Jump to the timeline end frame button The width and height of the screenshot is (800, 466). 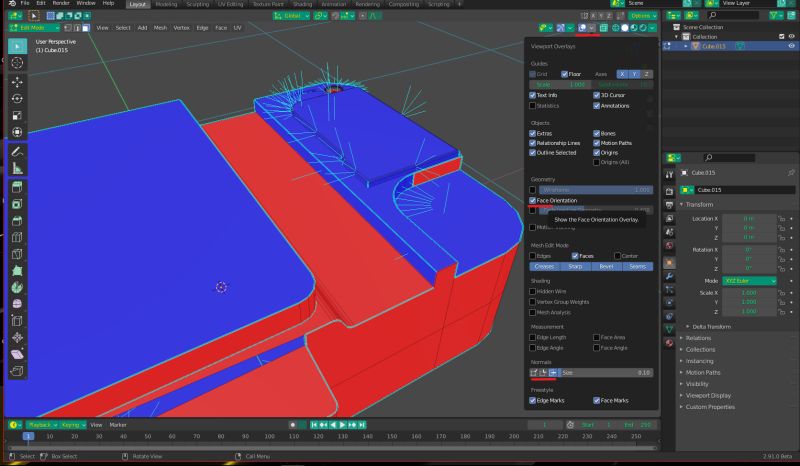coord(362,425)
